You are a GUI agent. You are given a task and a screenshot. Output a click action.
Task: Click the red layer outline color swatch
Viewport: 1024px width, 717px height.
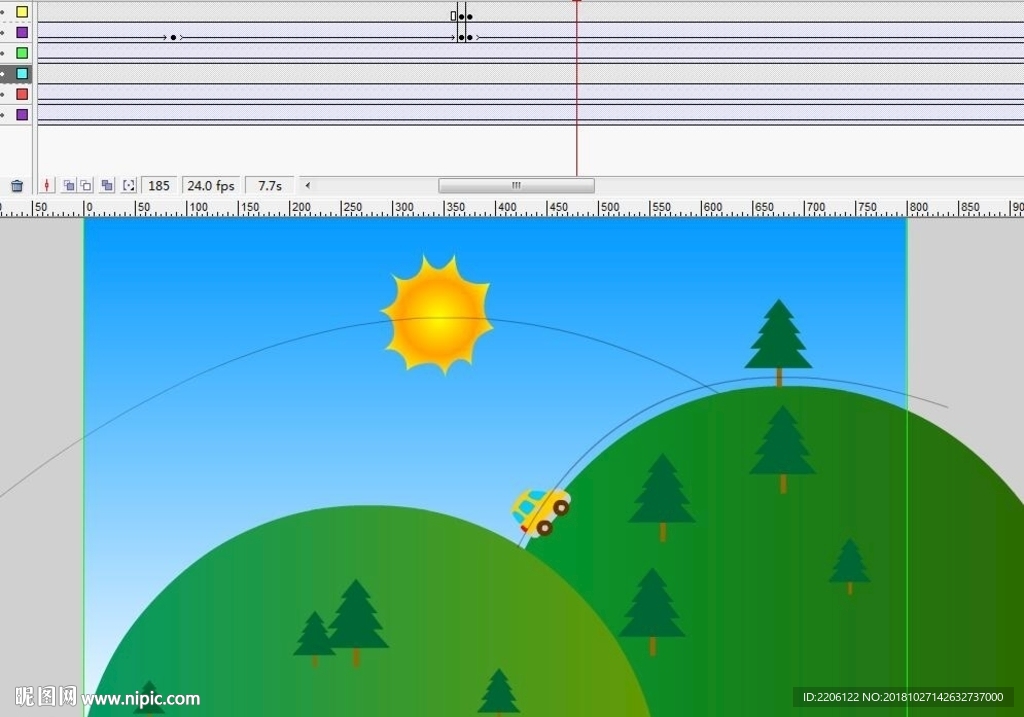pos(22,94)
